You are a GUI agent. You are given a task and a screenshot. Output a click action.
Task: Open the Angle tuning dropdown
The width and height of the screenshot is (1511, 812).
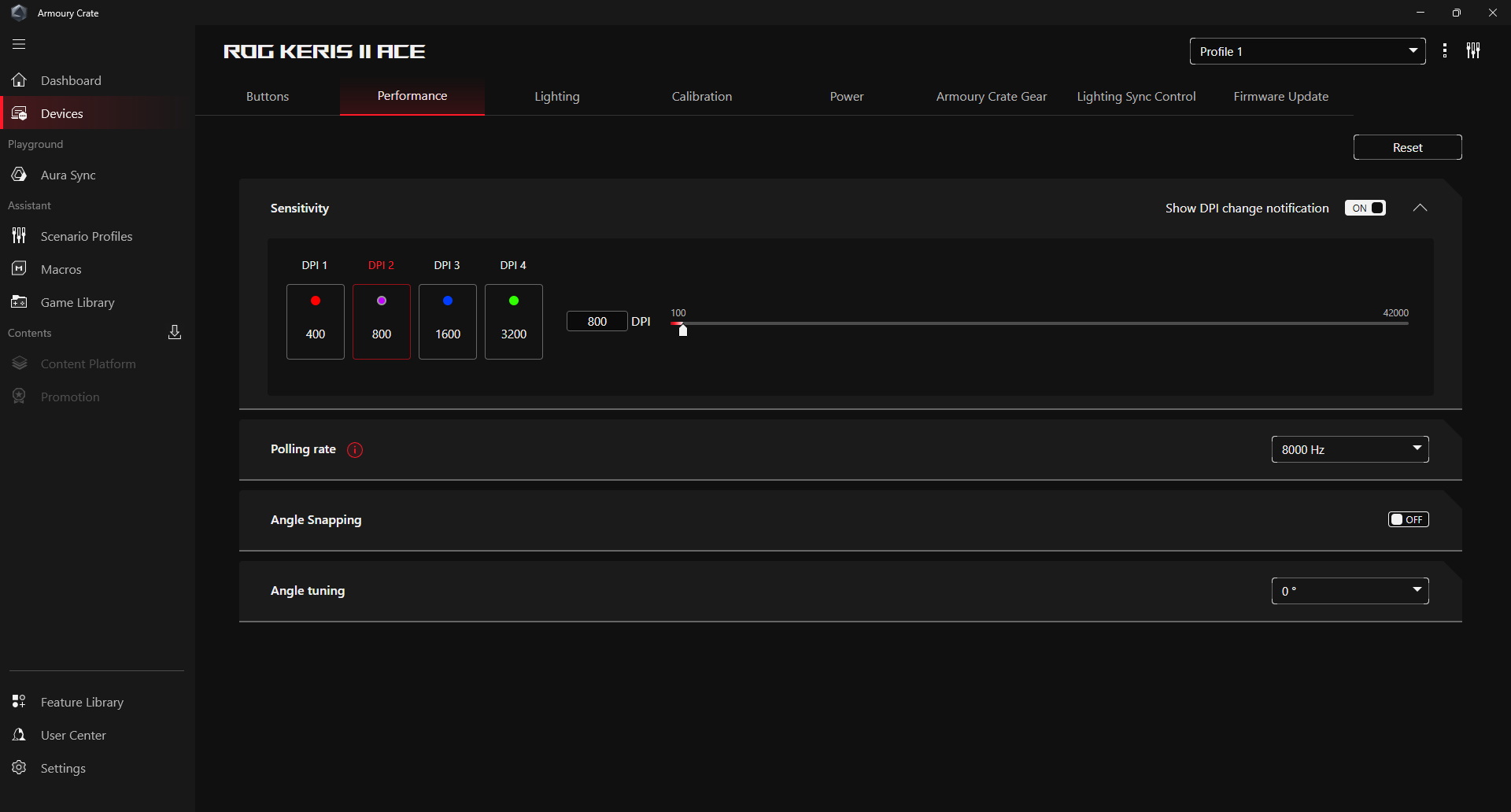pos(1350,591)
